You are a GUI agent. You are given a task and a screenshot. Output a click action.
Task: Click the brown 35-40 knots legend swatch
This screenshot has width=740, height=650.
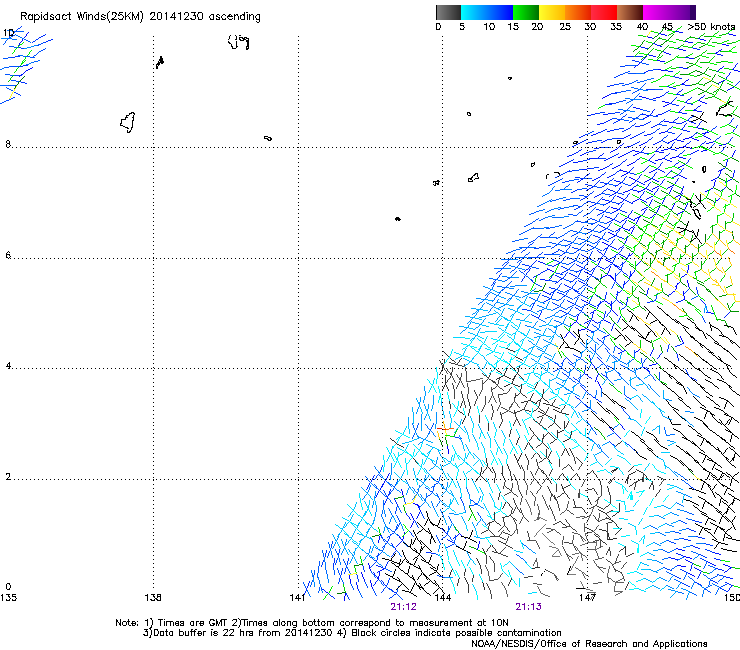point(630,12)
